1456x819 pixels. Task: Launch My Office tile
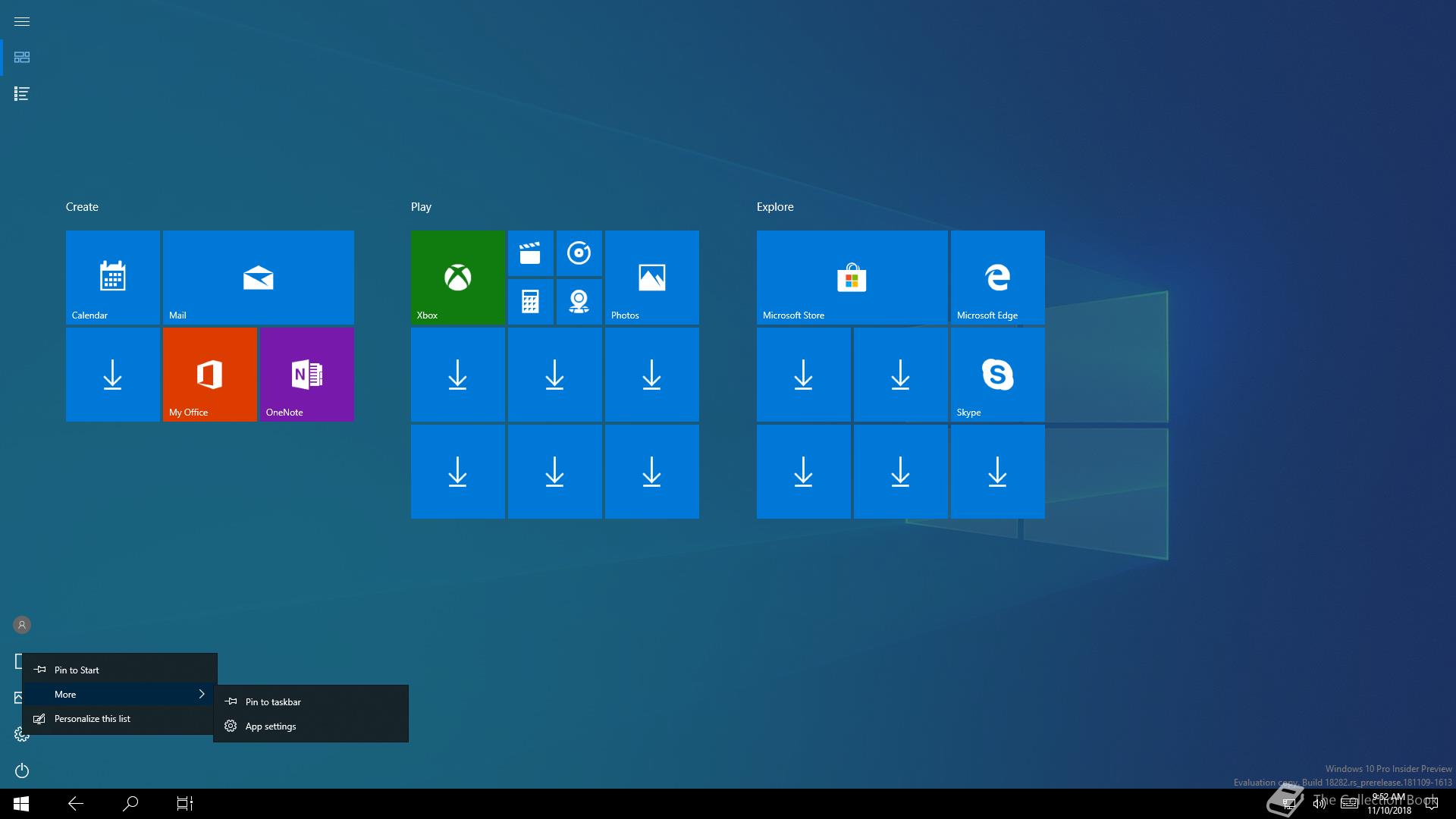click(x=210, y=375)
